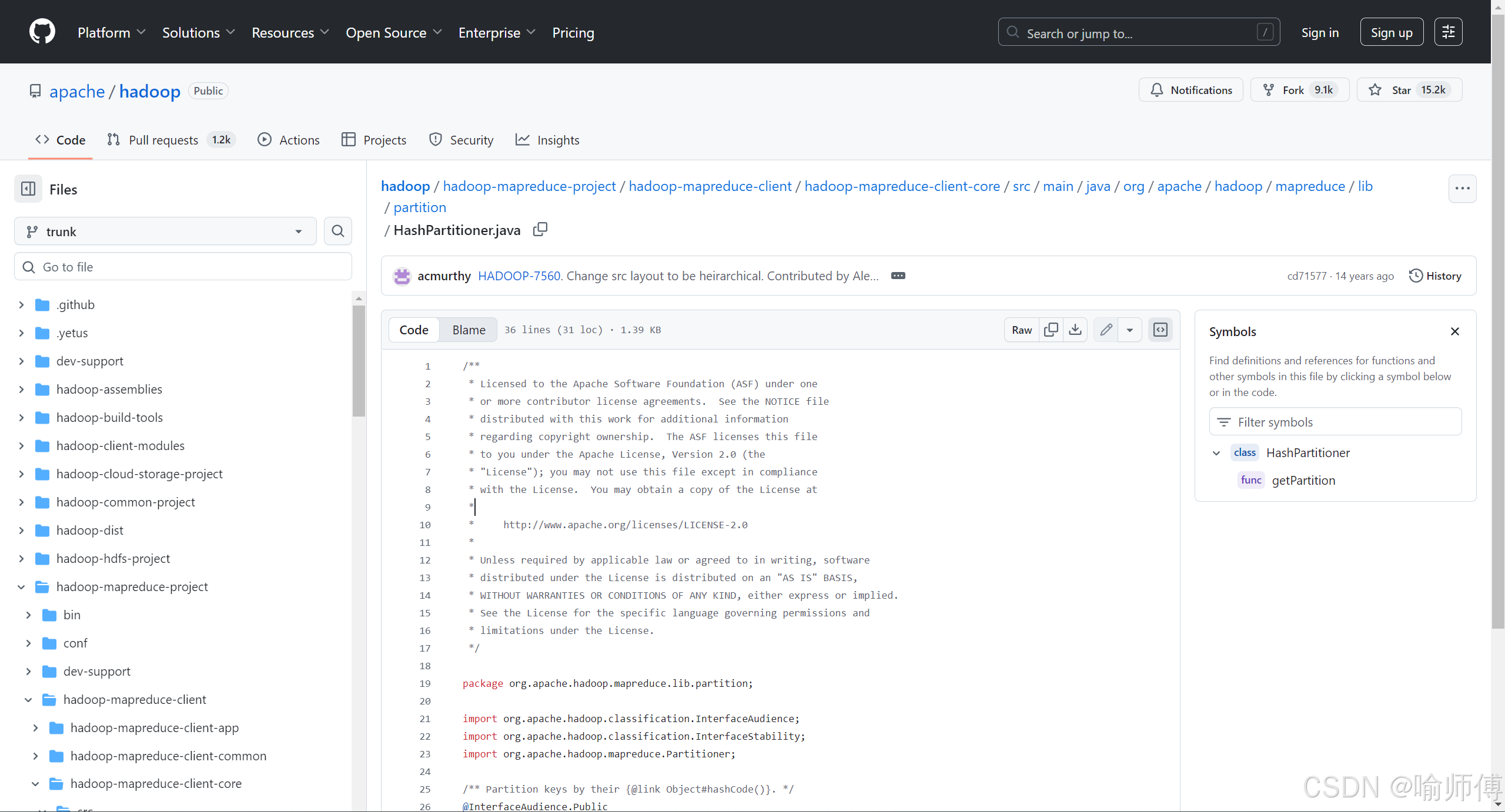The width and height of the screenshot is (1505, 812).
Task: Focus the Search or jump to field
Action: (x=1139, y=32)
